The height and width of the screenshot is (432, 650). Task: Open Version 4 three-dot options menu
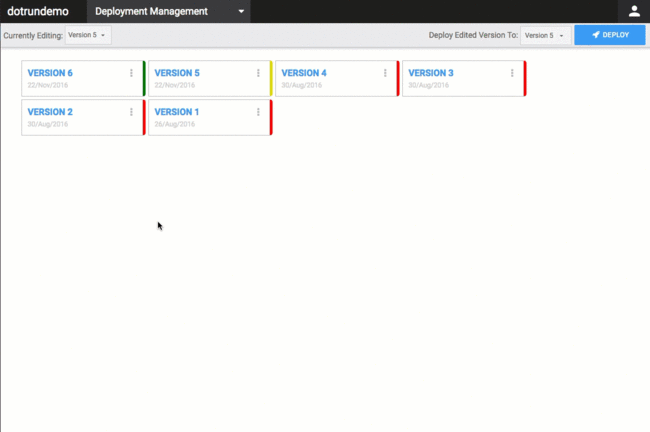[385, 73]
